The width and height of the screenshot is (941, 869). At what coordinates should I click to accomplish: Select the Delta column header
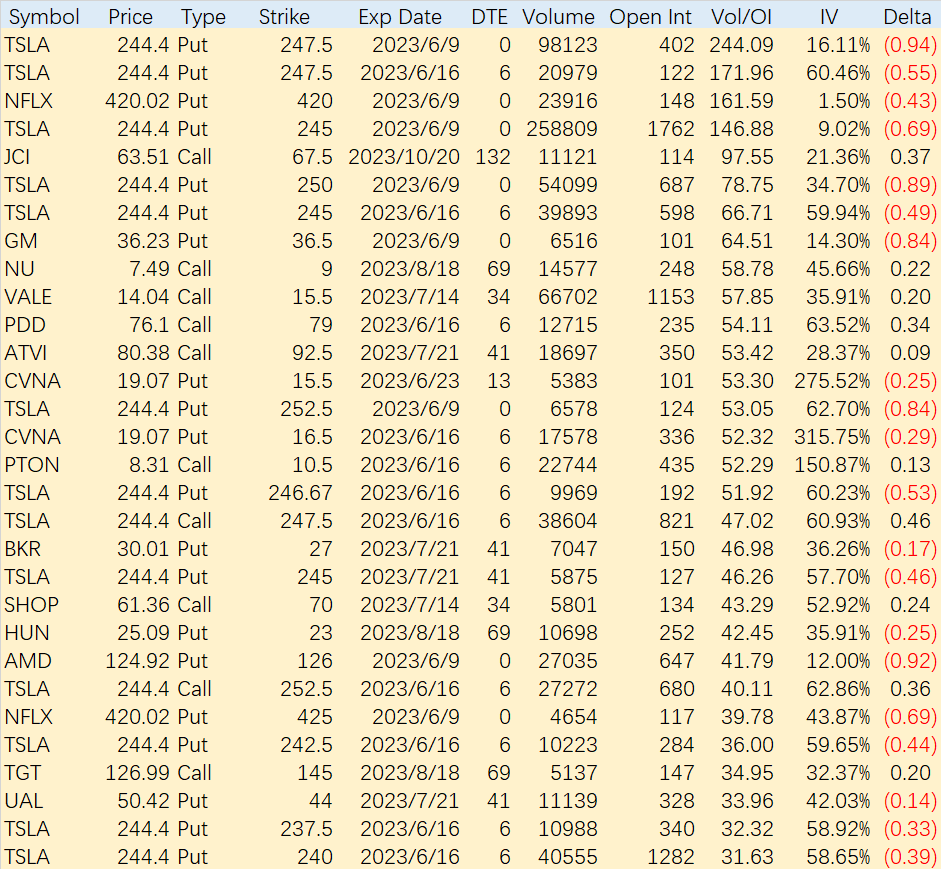[907, 17]
